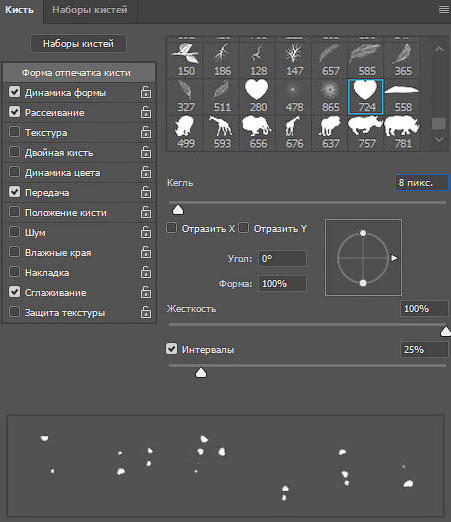Click the Наборы кистей button
The height and width of the screenshot is (522, 451).
pos(78,44)
